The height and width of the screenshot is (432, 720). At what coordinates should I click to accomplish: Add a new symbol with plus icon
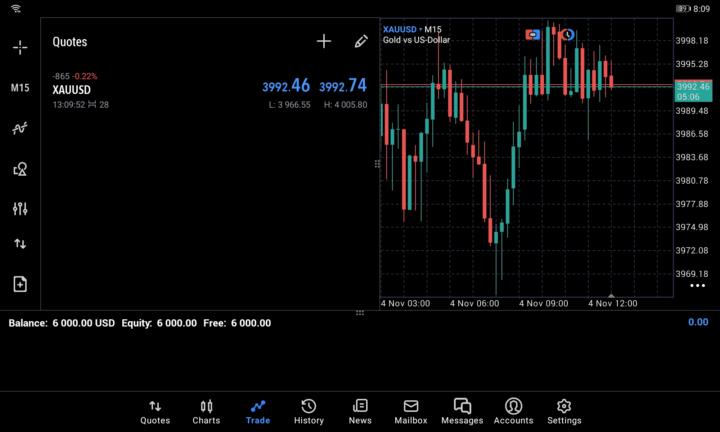[324, 41]
